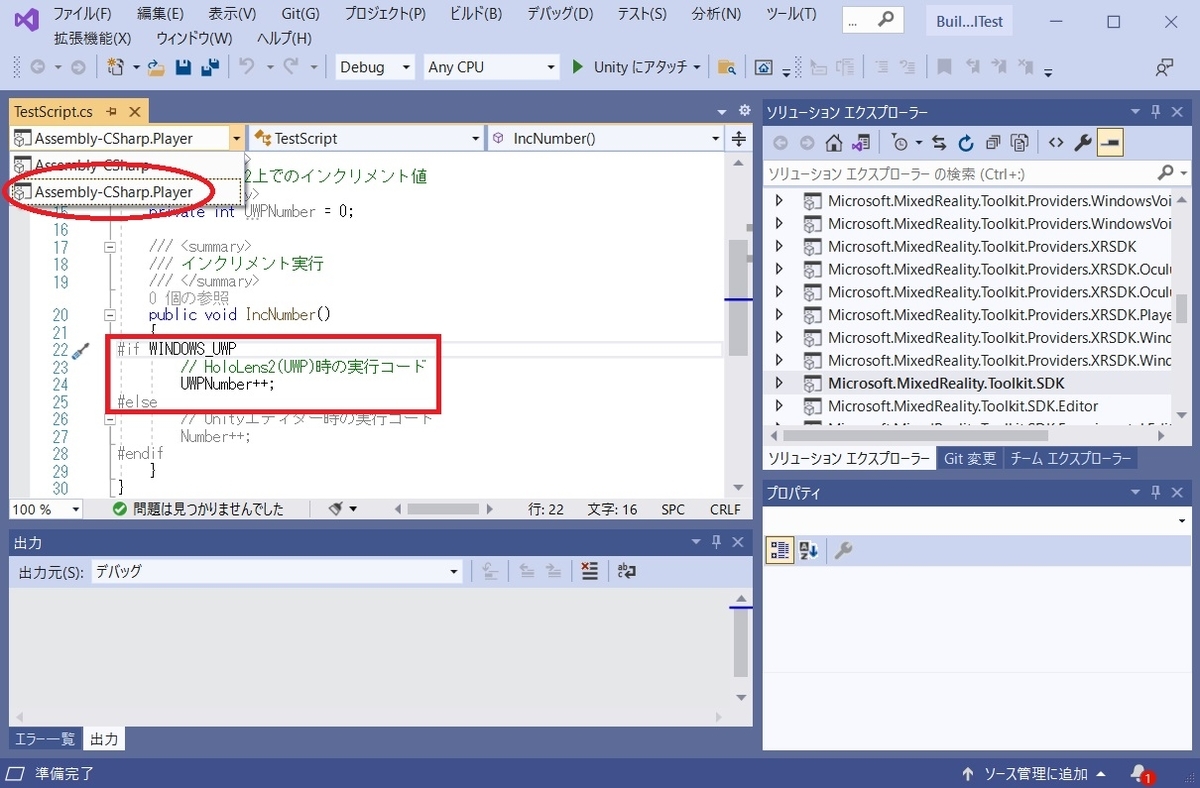Open the 拡張機能(X) menu
This screenshot has height=788, width=1200.
(x=93, y=38)
